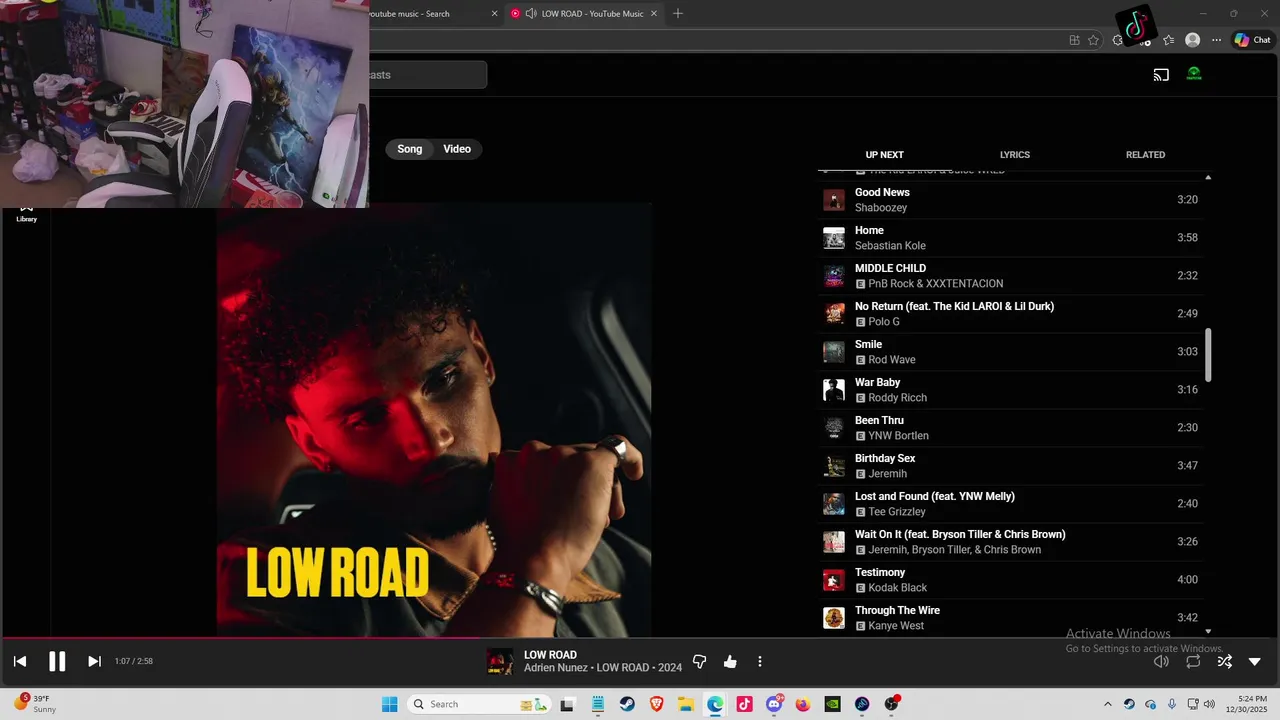
Task: Open the browser profile avatar
Action: pos(1192,40)
